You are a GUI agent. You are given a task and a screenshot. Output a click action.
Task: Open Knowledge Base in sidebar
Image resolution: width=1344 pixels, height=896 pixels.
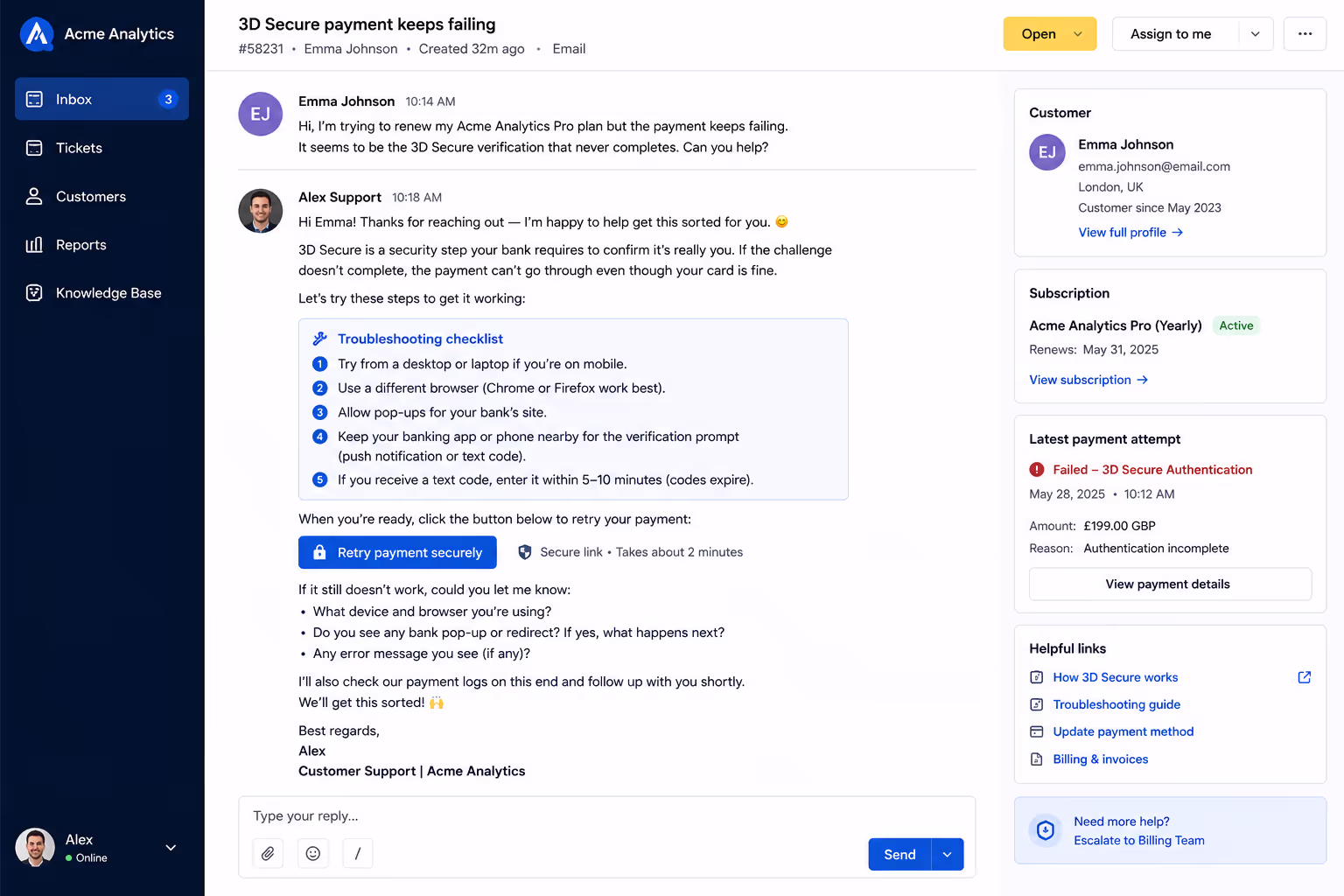[101, 293]
